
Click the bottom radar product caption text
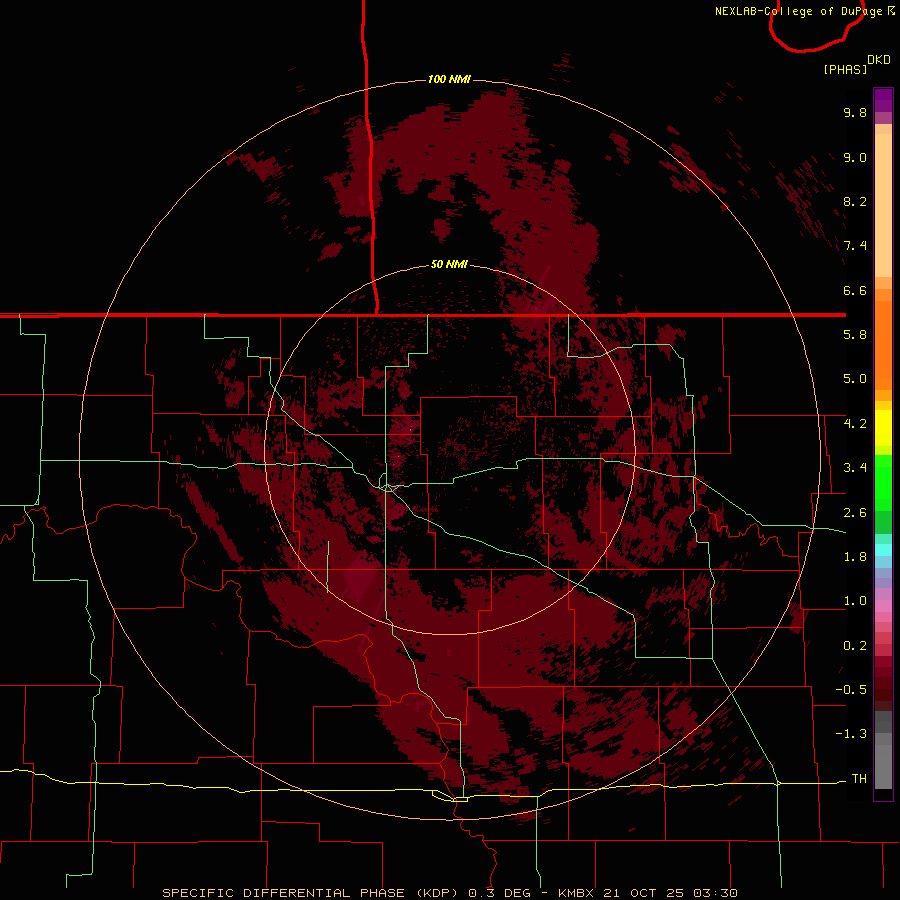coord(450,893)
